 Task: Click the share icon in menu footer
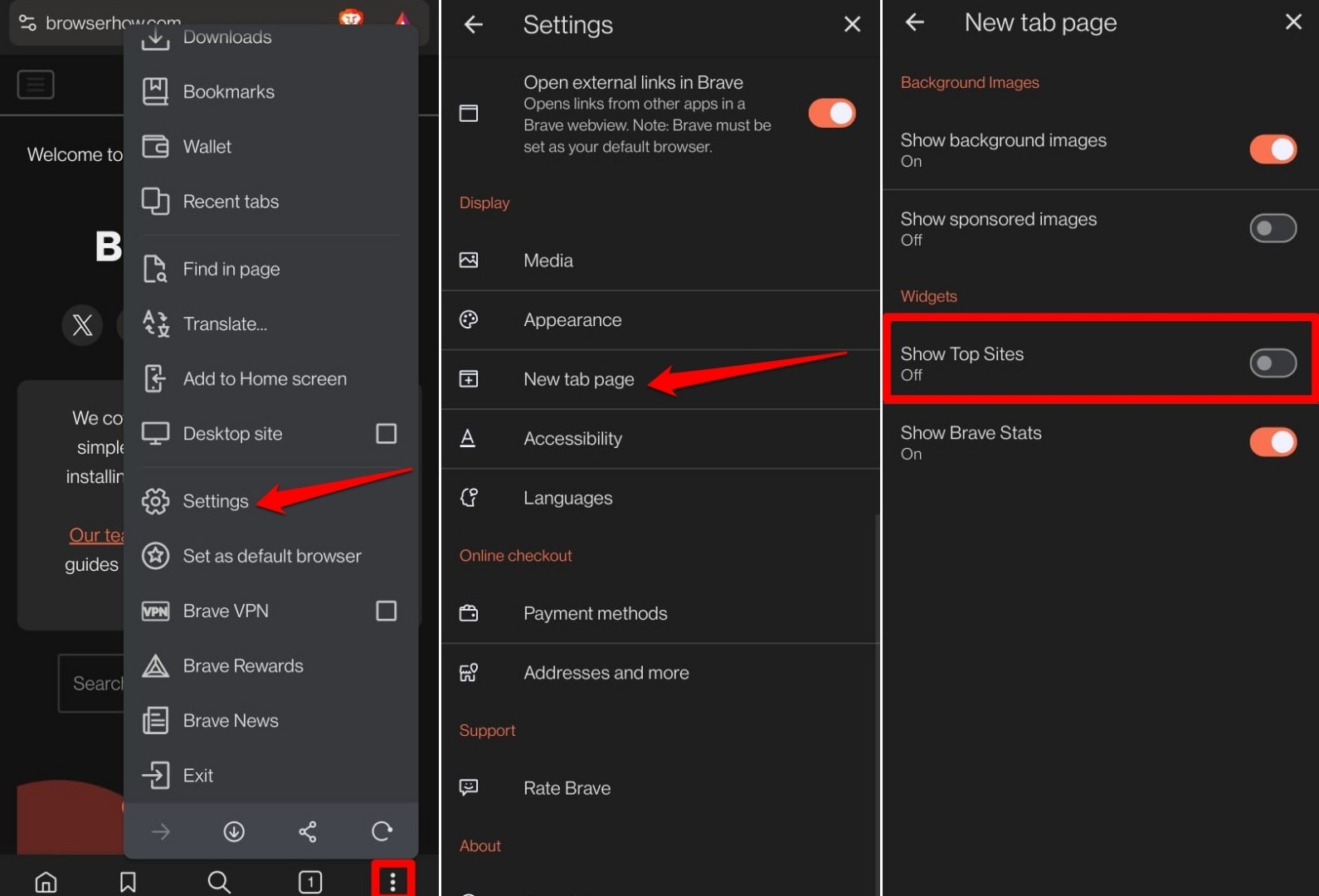coord(308,831)
